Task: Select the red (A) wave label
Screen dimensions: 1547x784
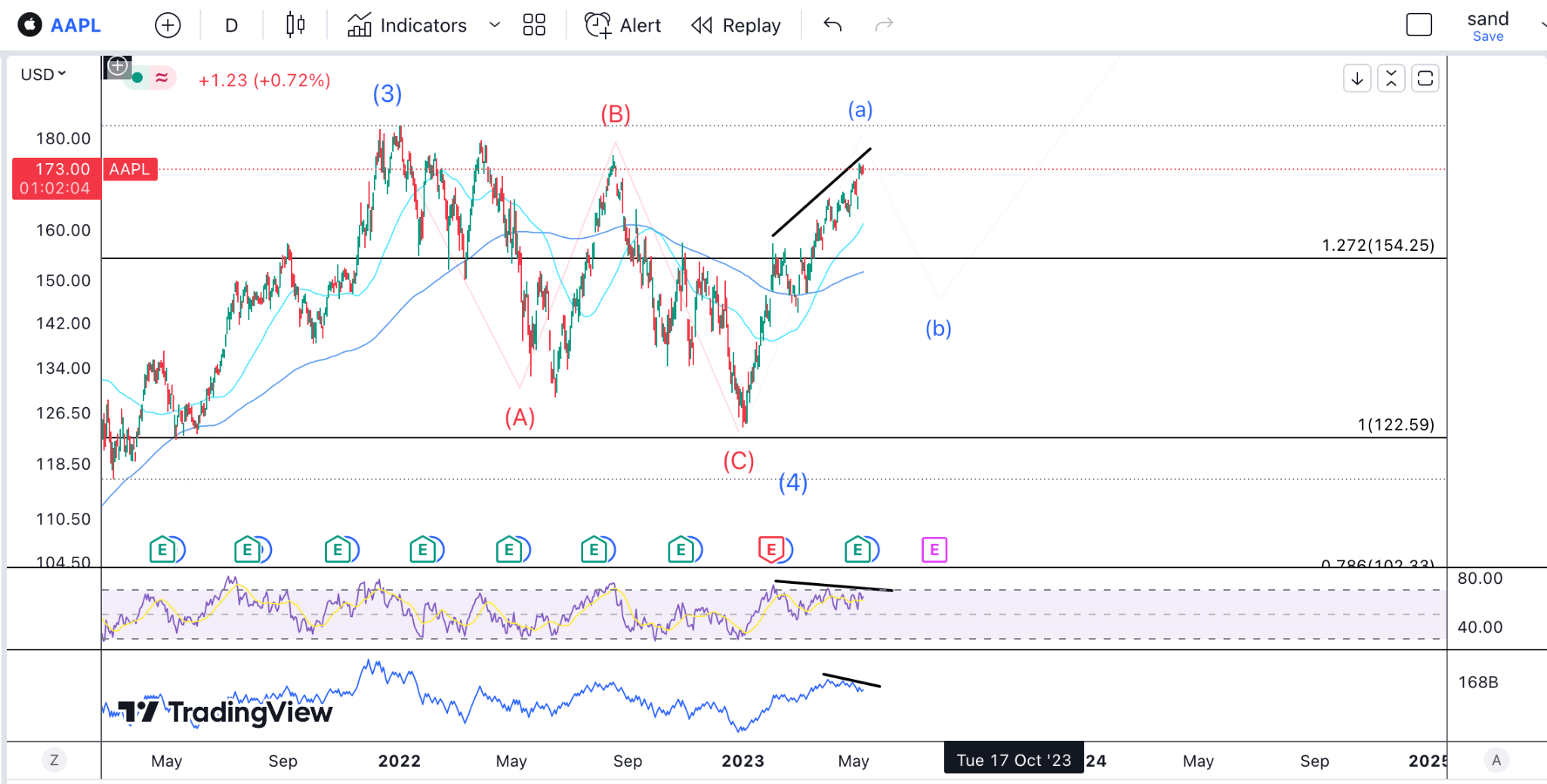Action: click(x=520, y=417)
